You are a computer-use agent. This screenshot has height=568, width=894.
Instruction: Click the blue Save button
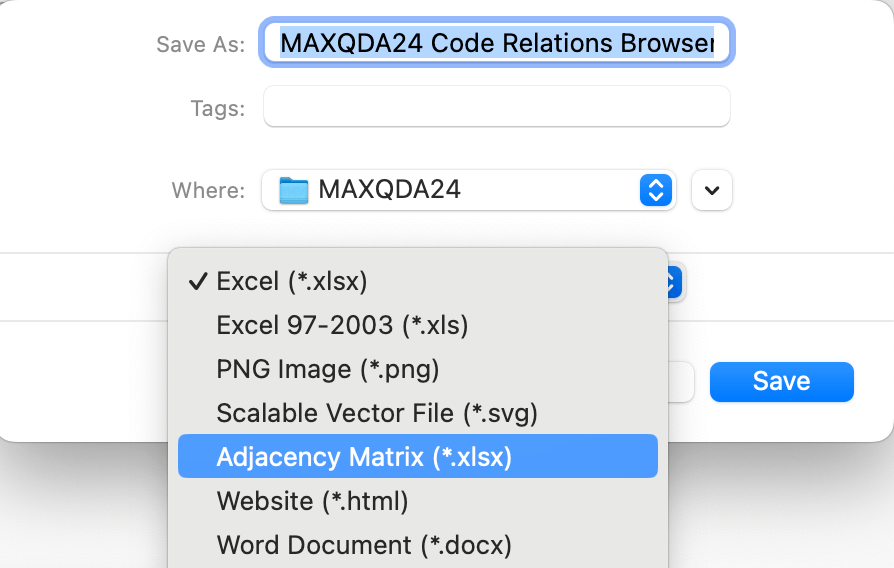click(x=782, y=382)
